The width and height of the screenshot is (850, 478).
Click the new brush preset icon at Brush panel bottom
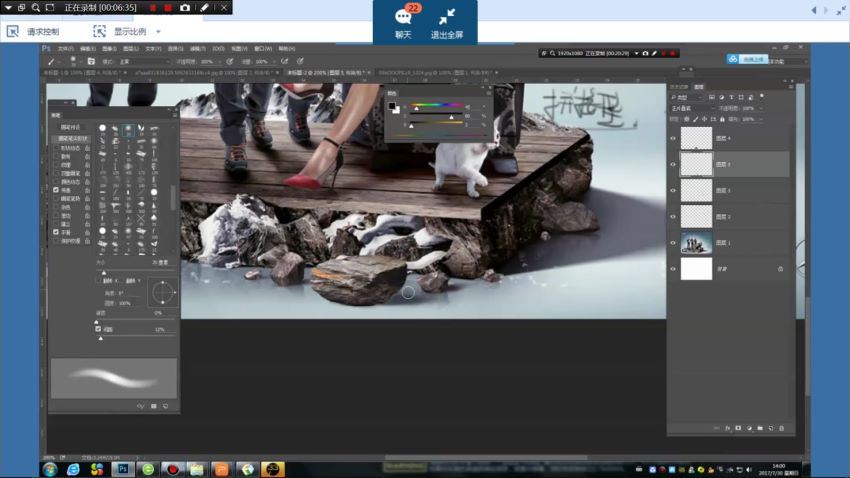coord(165,406)
